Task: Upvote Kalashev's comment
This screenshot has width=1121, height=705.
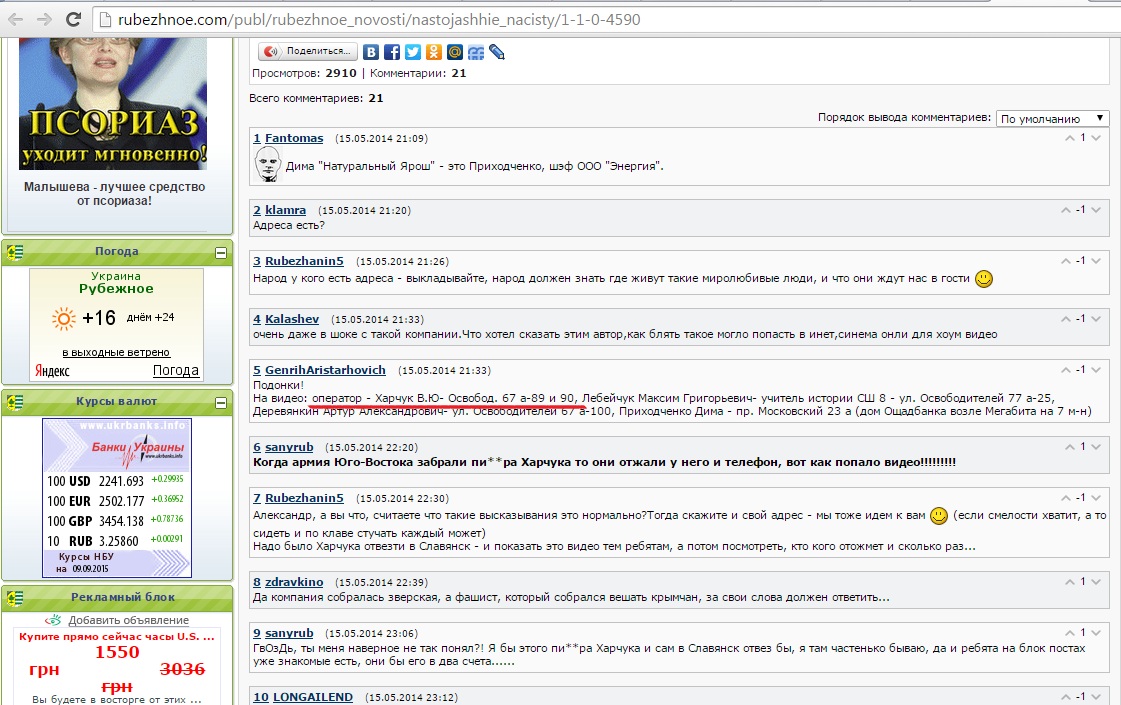Action: pos(1066,319)
